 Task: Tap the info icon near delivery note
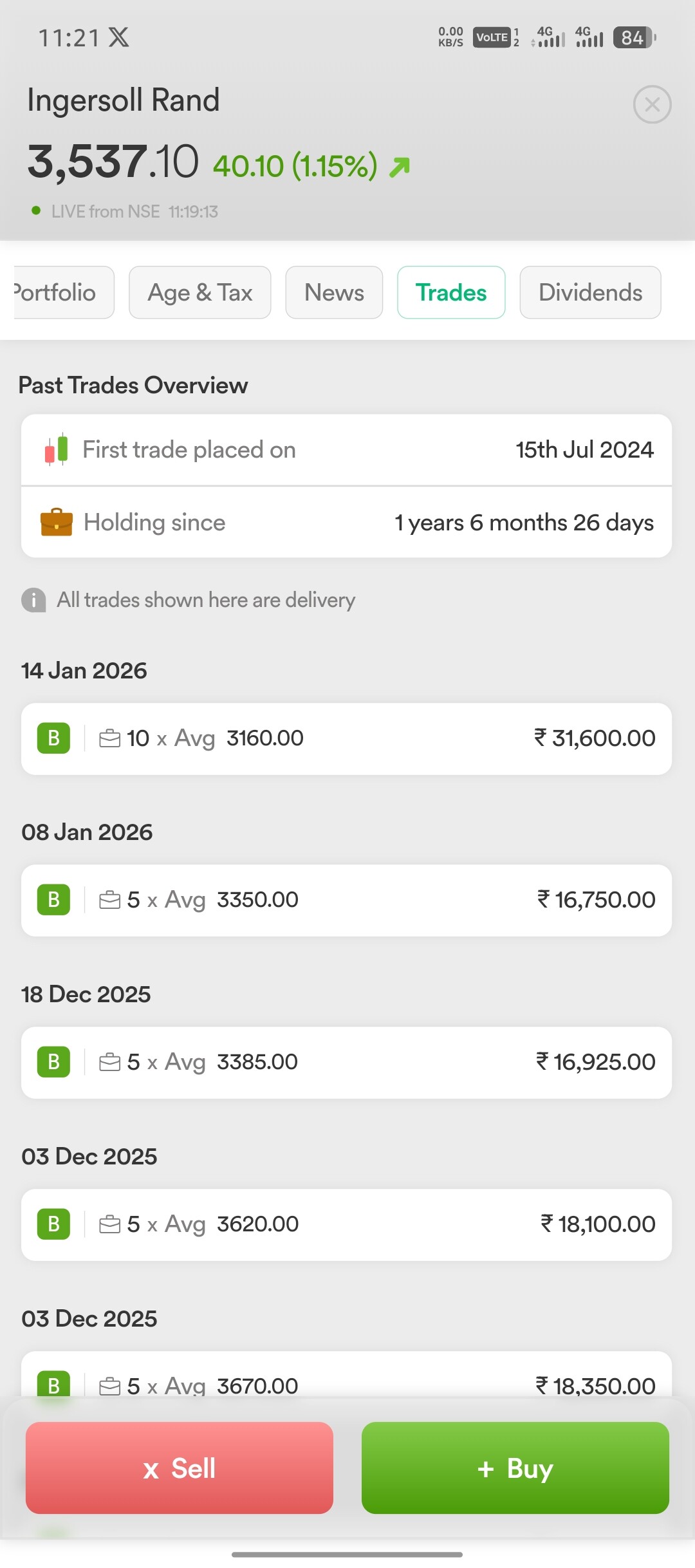tap(33, 600)
